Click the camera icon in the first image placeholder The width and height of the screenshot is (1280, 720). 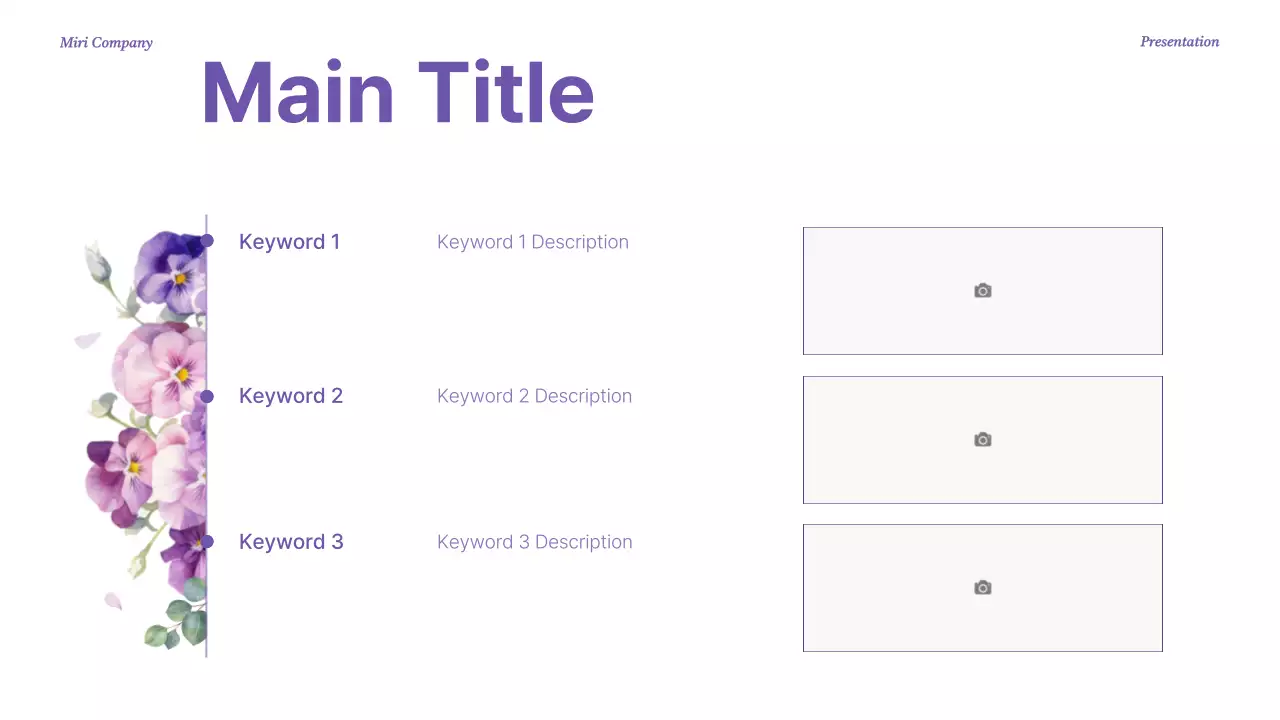(x=983, y=291)
